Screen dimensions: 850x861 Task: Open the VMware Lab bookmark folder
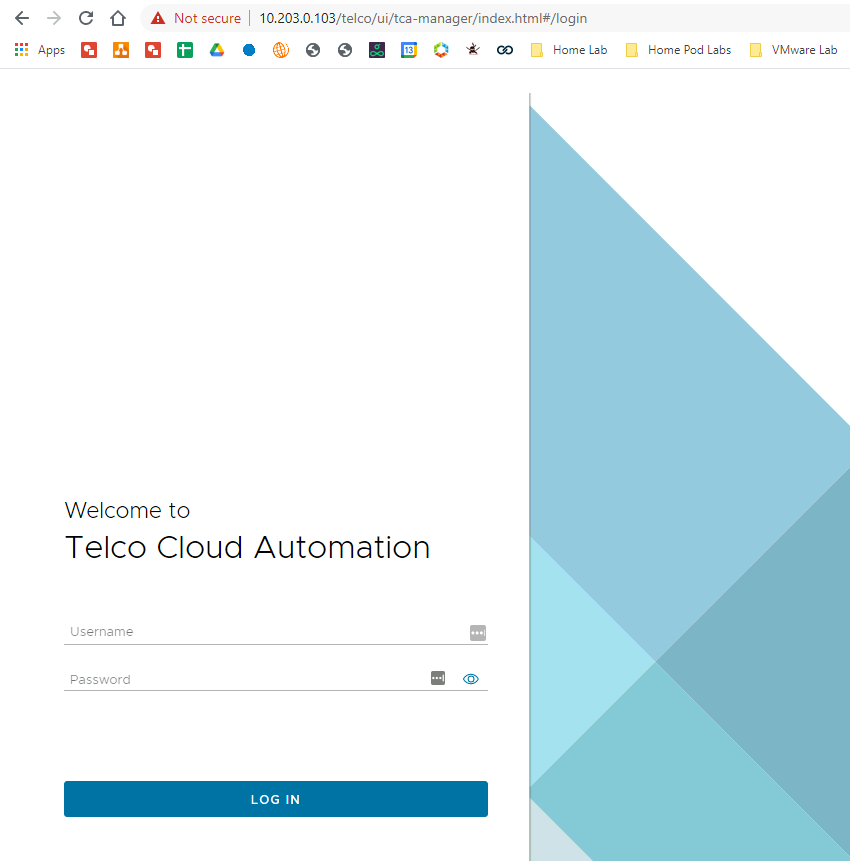pyautogui.click(x=793, y=50)
